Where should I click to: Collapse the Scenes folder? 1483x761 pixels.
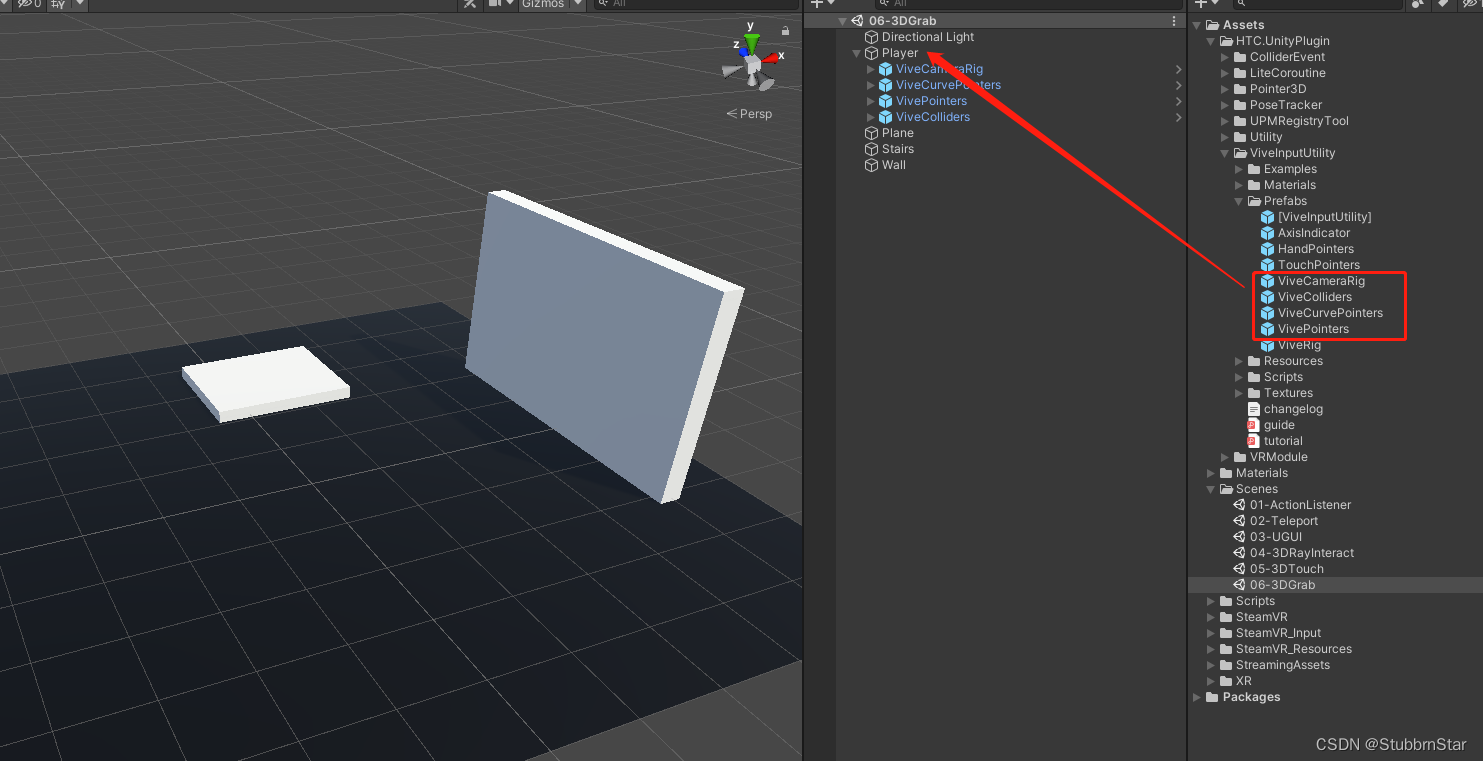(x=1211, y=489)
